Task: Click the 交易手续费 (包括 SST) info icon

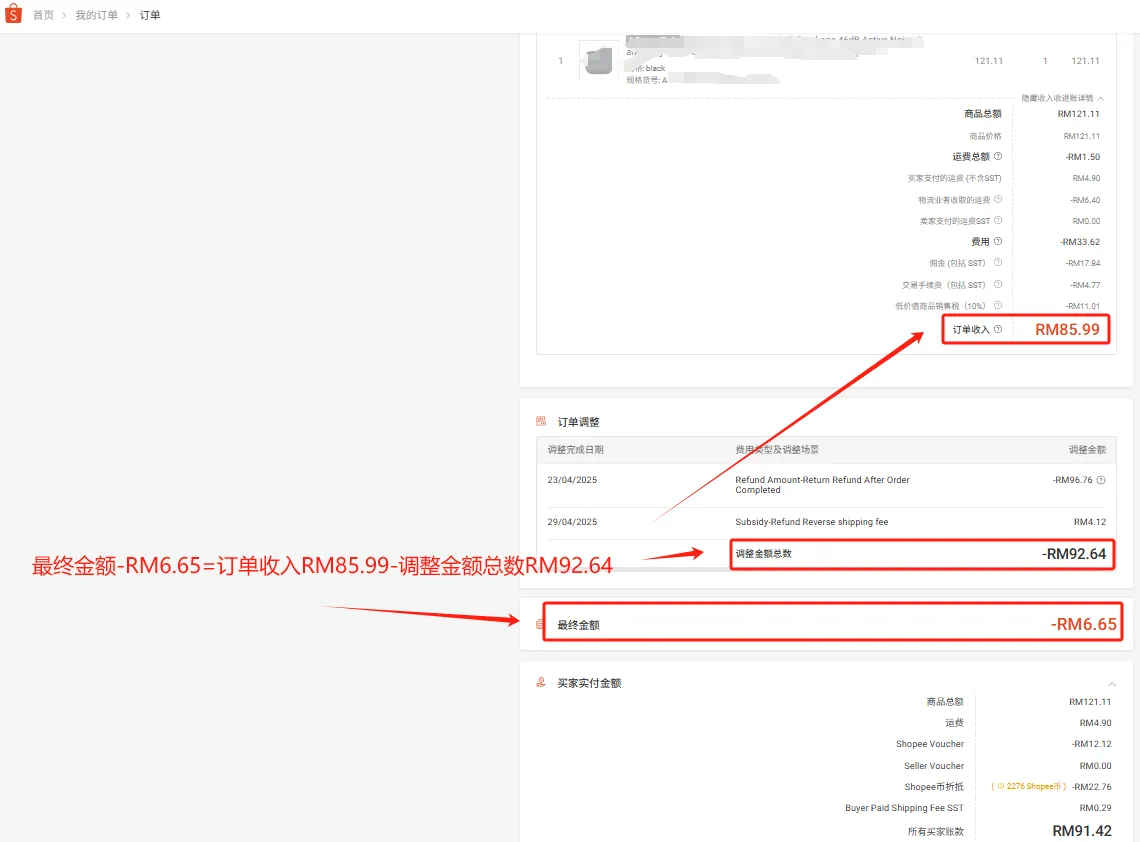Action: coord(997,286)
